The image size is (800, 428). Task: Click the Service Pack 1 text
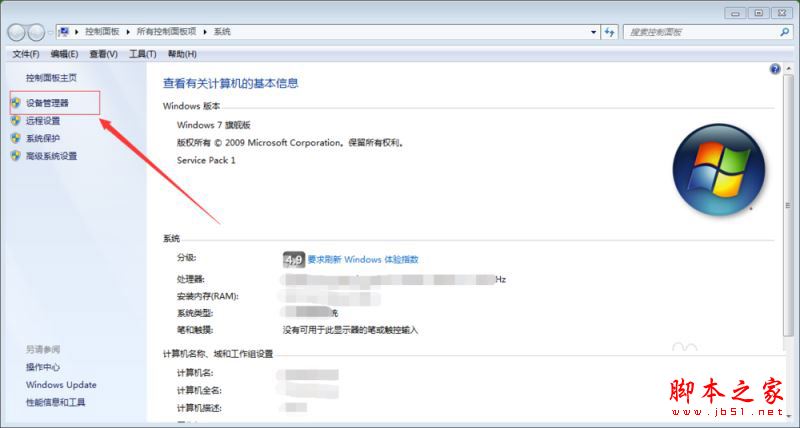point(206,160)
